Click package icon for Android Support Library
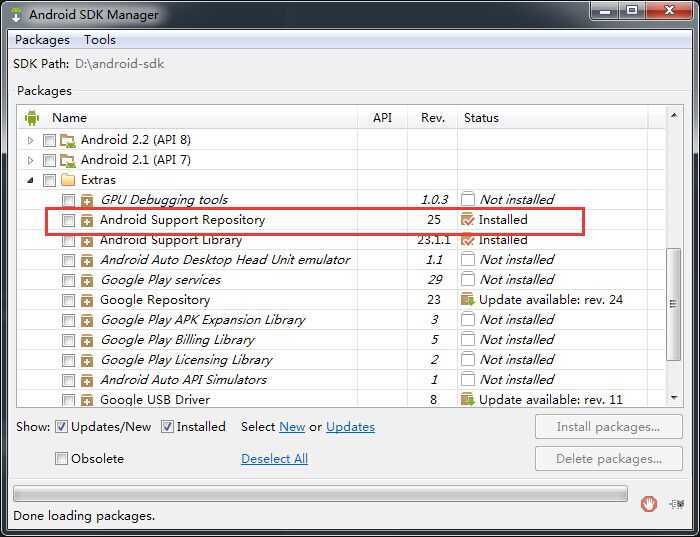The width and height of the screenshot is (700, 537). click(x=87, y=240)
